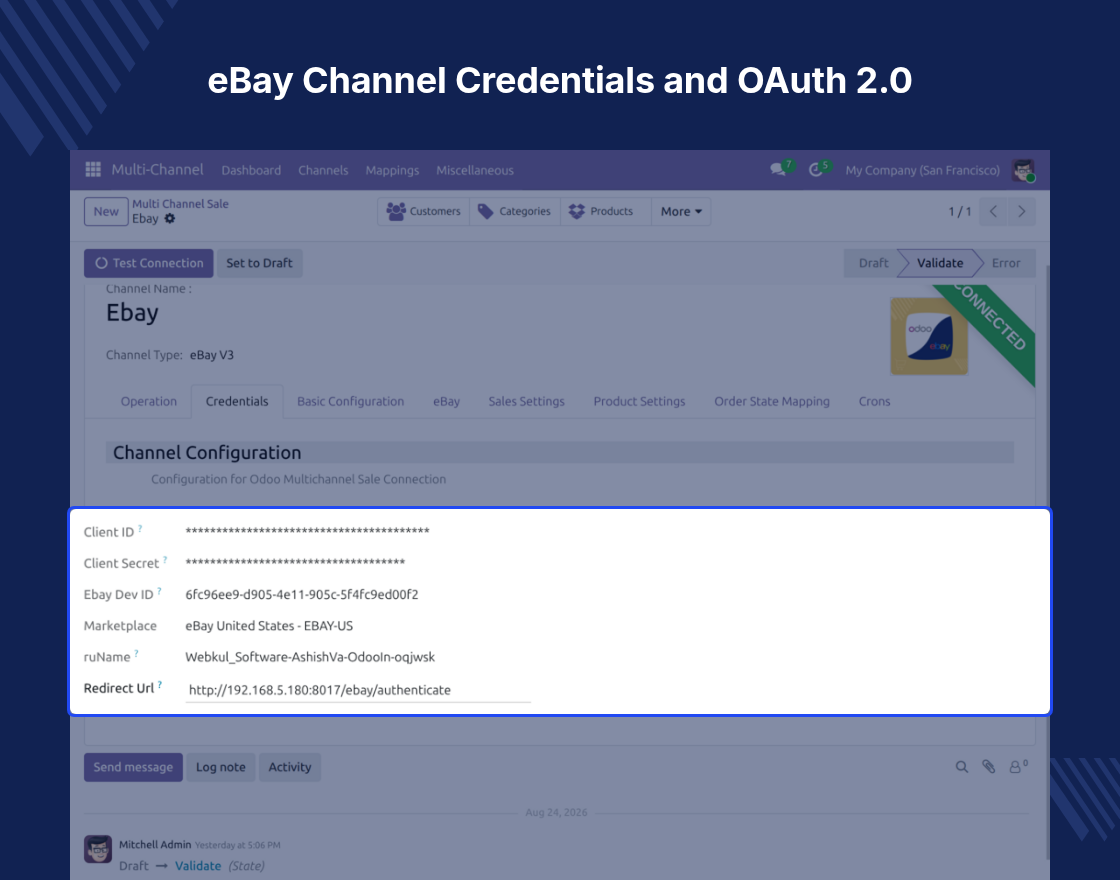Viewport: 1120px width, 880px height.
Task: Click the Channel Type value eBay V3
Action: pyautogui.click(x=211, y=355)
